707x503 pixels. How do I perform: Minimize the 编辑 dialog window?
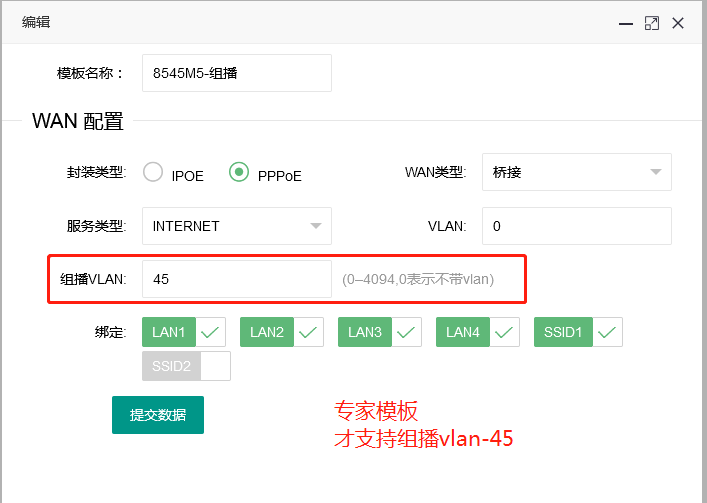[x=628, y=22]
